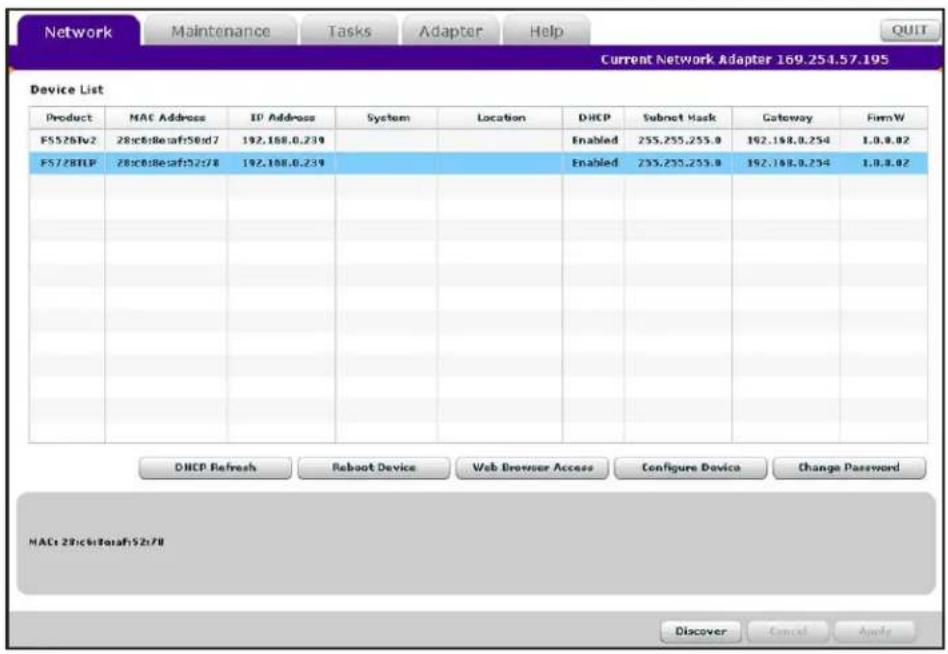The height and width of the screenshot is (654, 948).
Task: Click the Discover button
Action: [701, 632]
